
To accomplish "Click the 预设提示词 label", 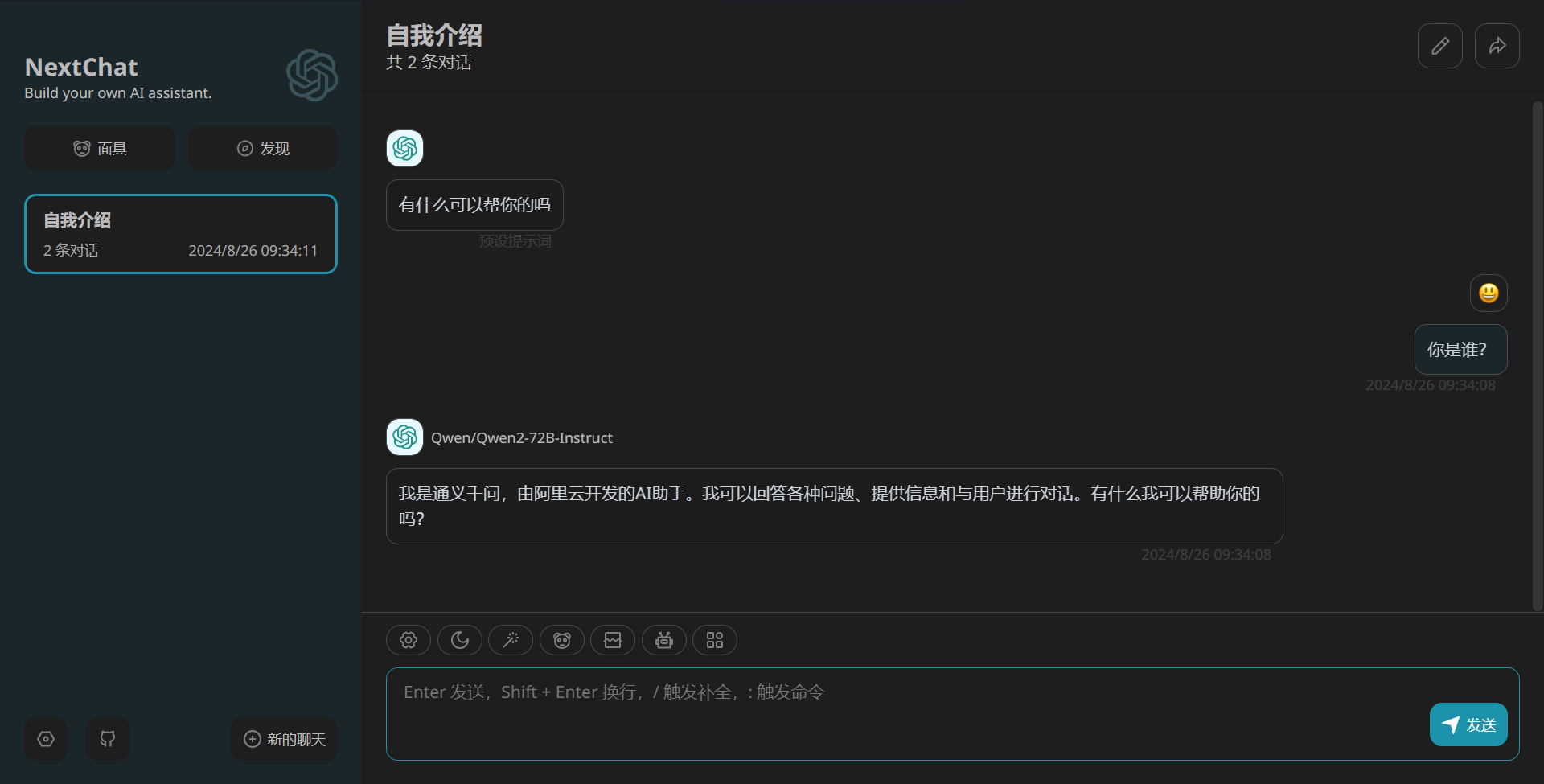I will pyautogui.click(x=515, y=241).
